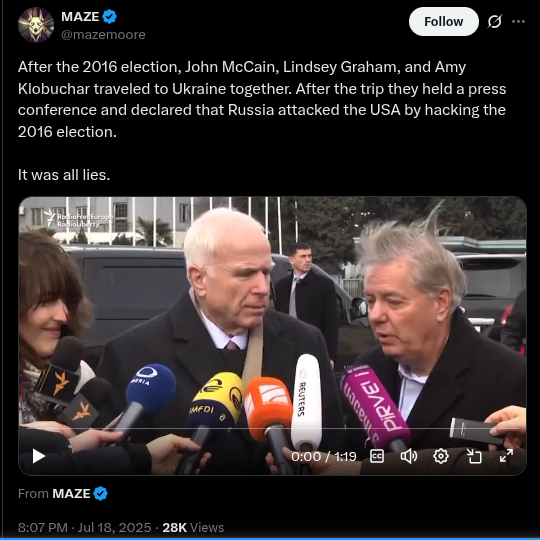The image size is (540, 540).
Task: Open MAZE profile avatar
Action: [x=36, y=25]
